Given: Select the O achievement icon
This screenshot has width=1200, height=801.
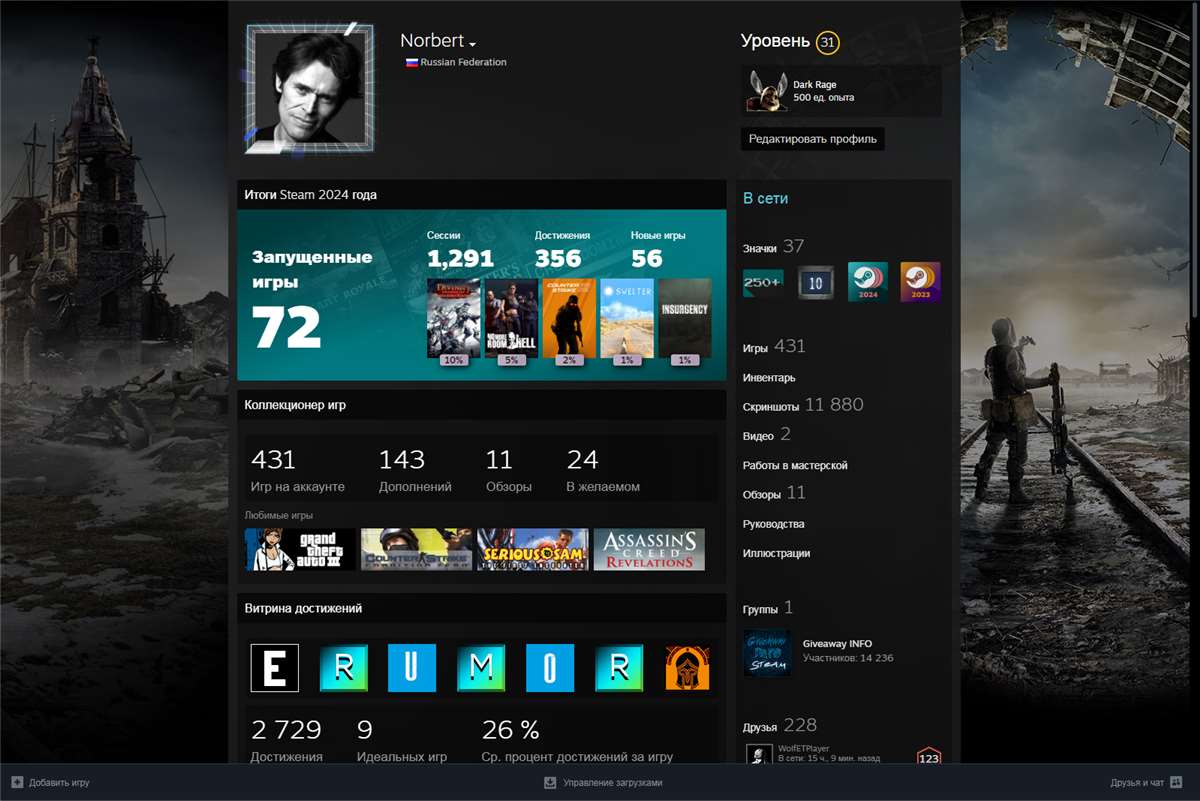Looking at the screenshot, I should 551,668.
